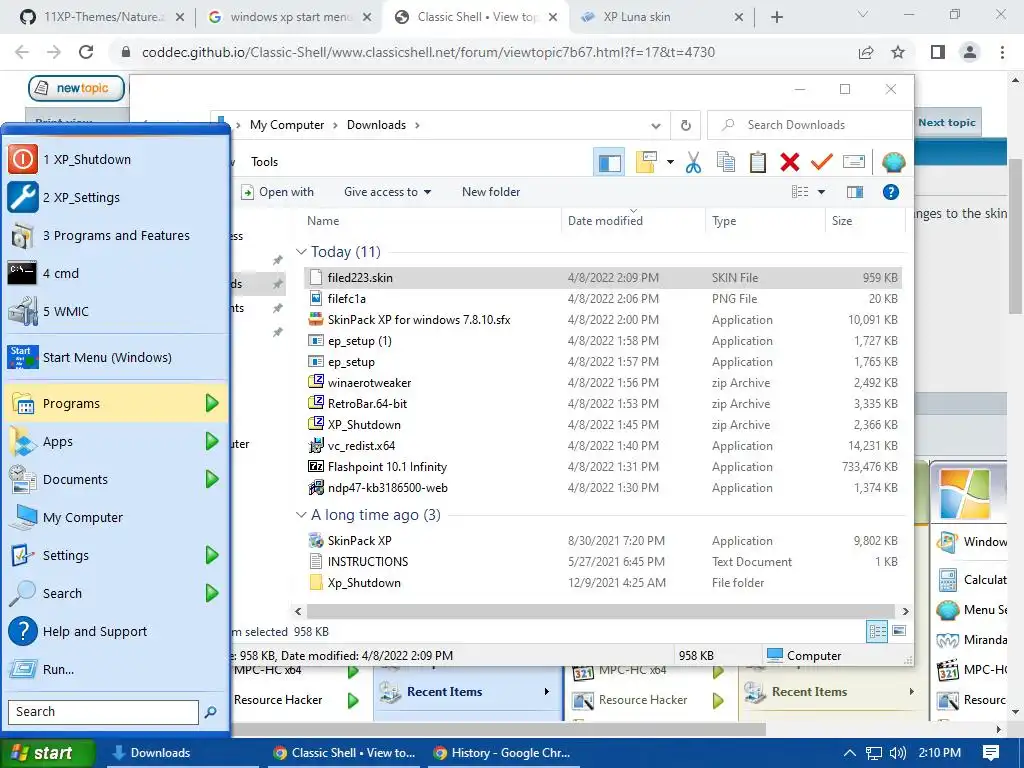The height and width of the screenshot is (768, 1024).
Task: Click the orange checkmark Properties icon
Action: pyautogui.click(x=822, y=162)
